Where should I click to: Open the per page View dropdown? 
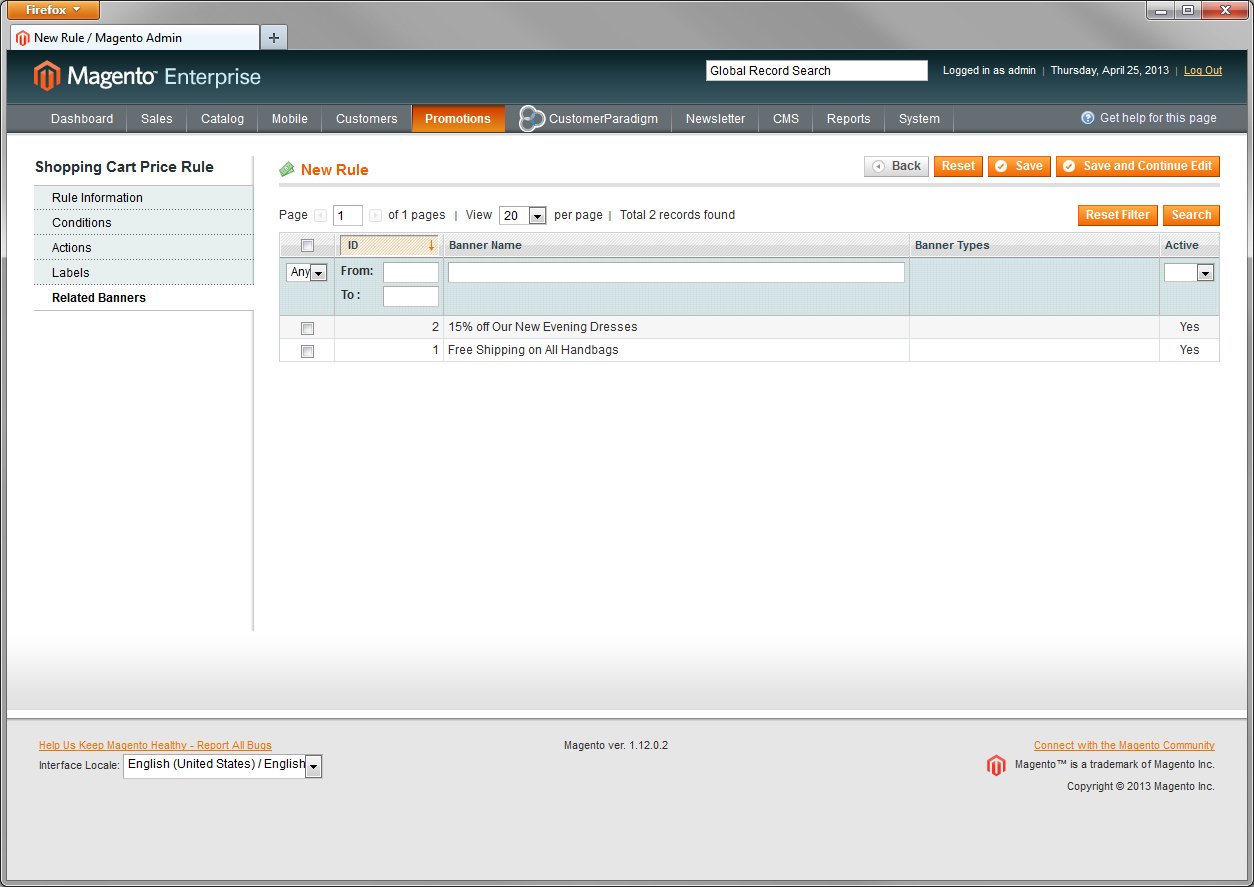[x=522, y=215]
